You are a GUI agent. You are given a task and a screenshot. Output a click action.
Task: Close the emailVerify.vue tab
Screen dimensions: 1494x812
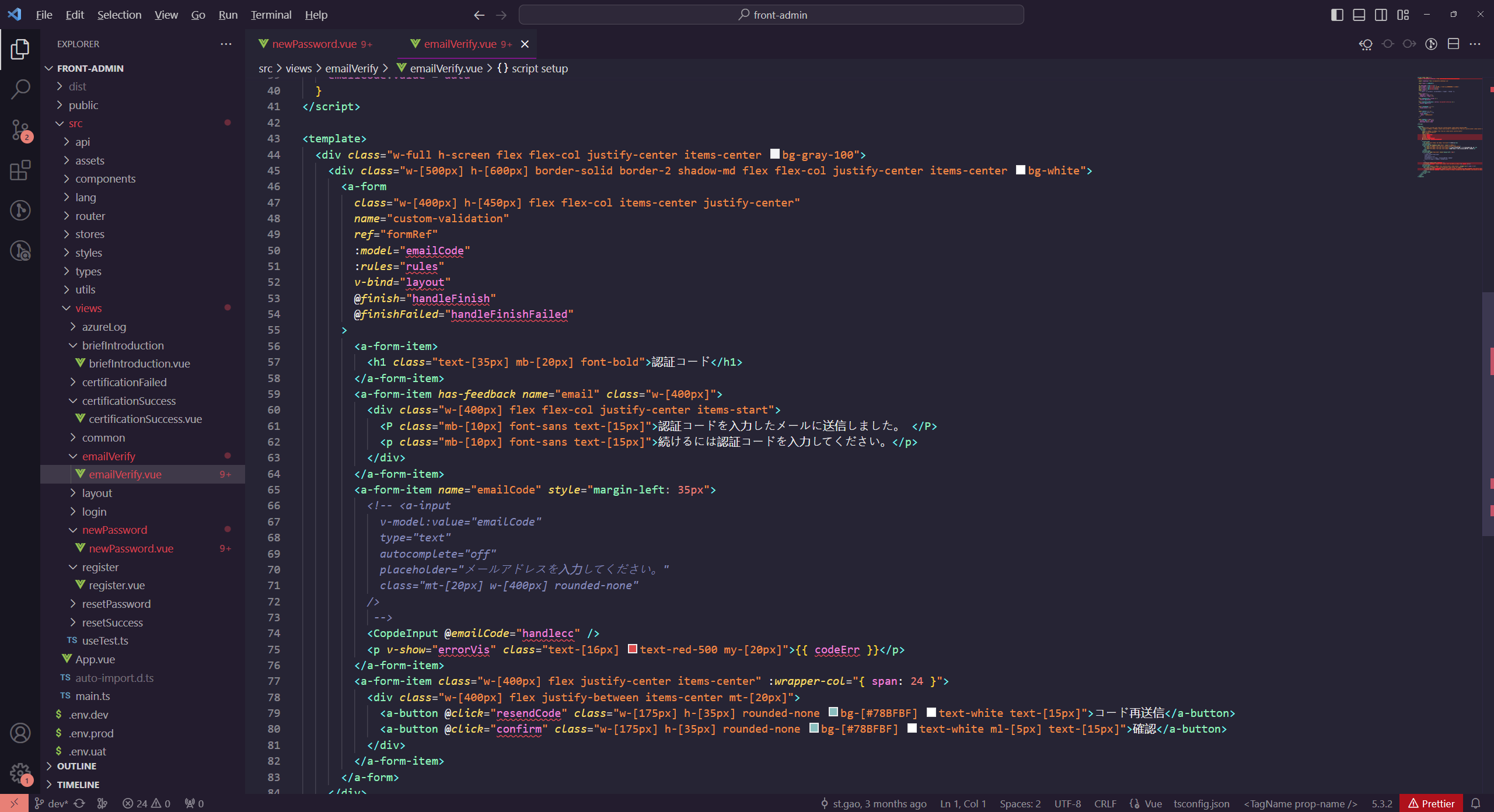click(525, 44)
